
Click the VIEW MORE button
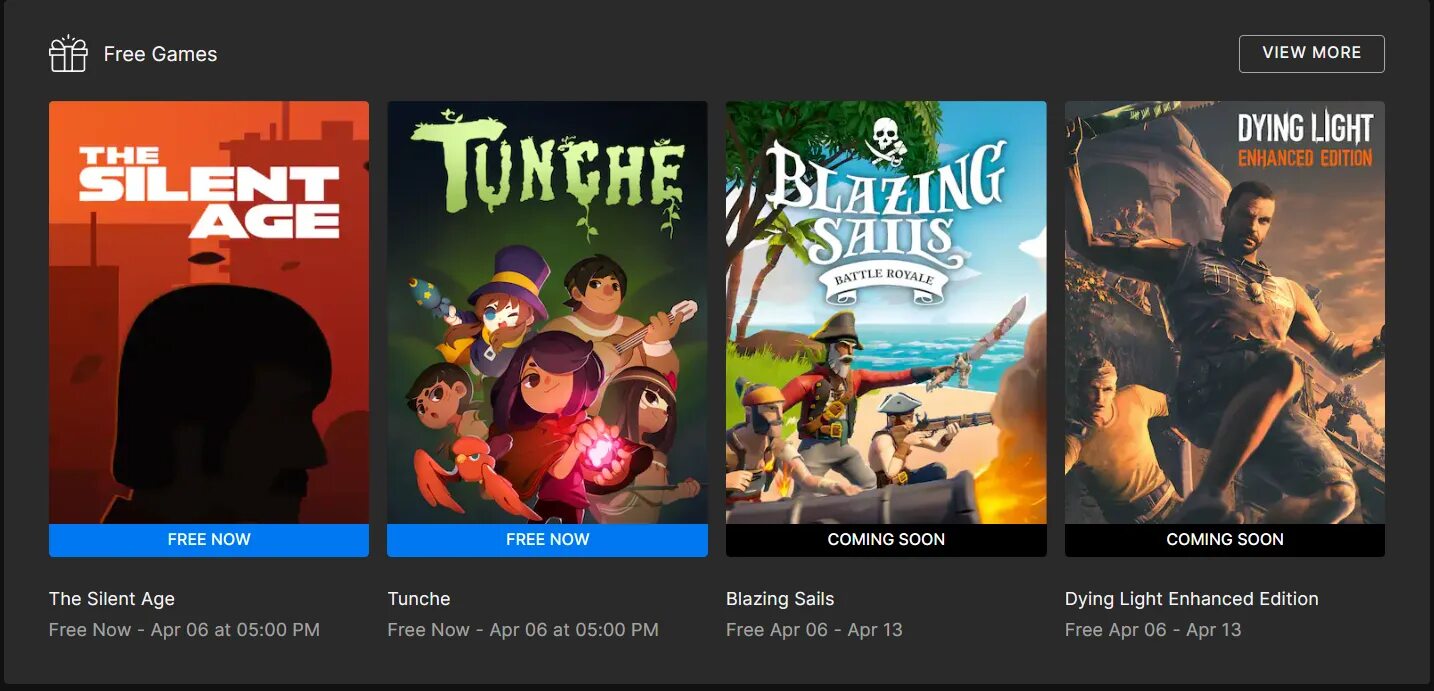pos(1311,53)
